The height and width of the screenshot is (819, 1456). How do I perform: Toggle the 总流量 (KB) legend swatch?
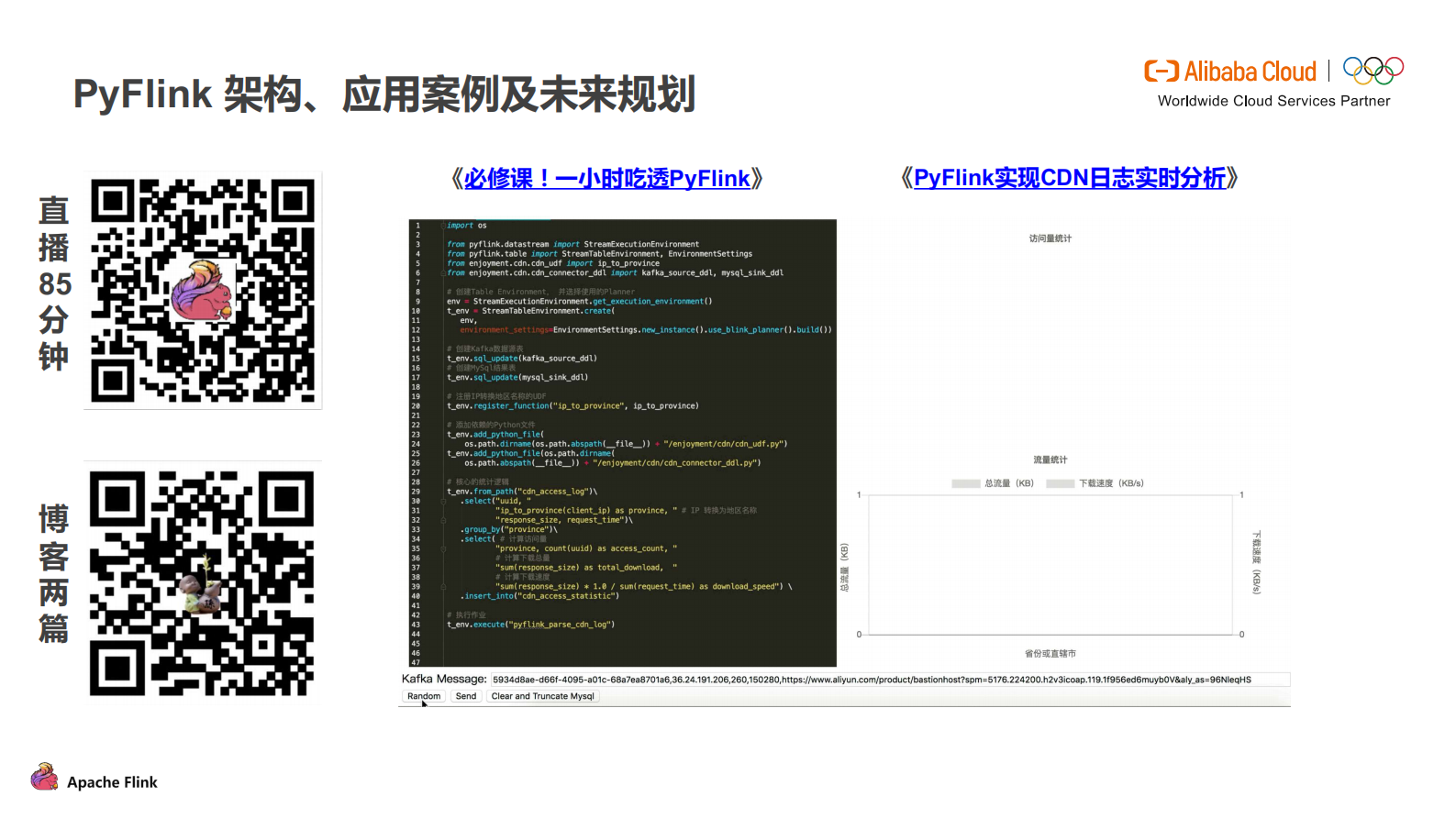pyautogui.click(x=966, y=483)
